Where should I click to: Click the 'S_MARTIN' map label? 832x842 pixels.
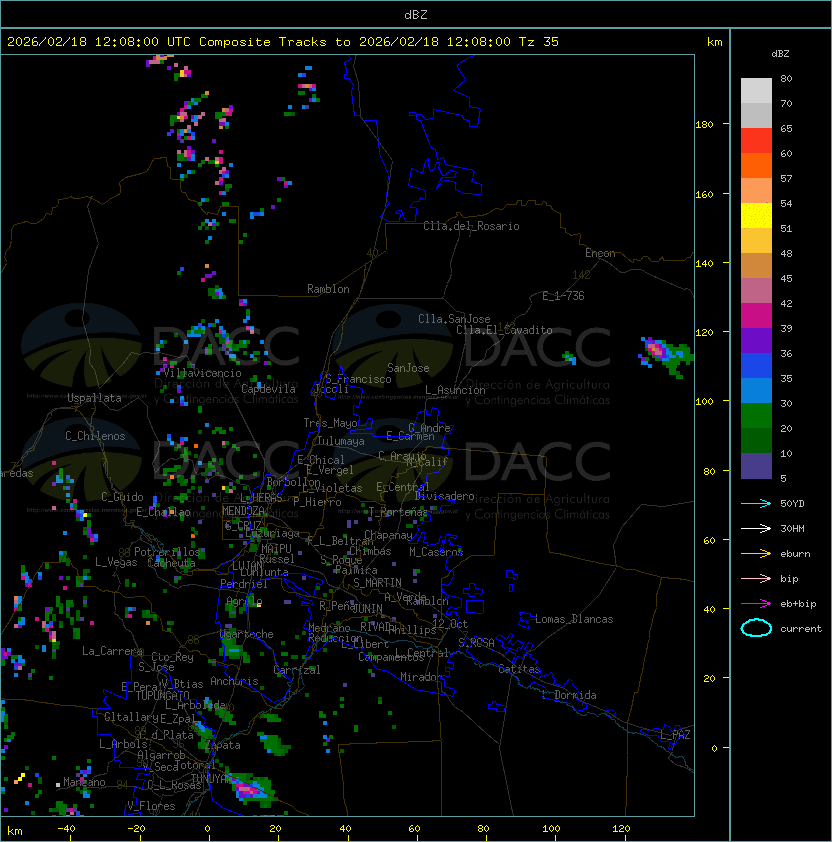tap(378, 583)
